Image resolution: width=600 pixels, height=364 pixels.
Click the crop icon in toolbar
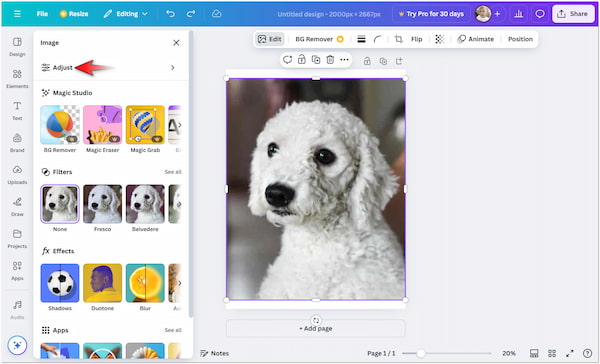pos(398,39)
